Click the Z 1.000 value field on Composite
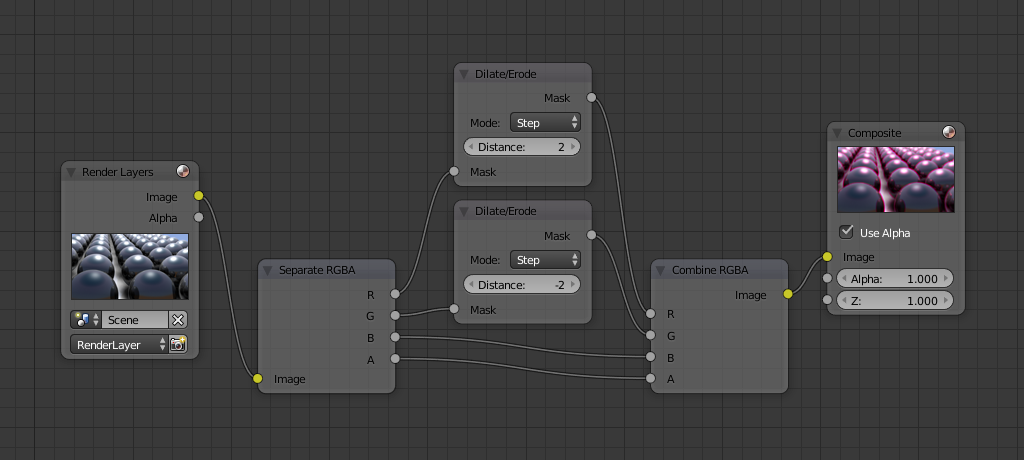The height and width of the screenshot is (460, 1024). click(894, 301)
